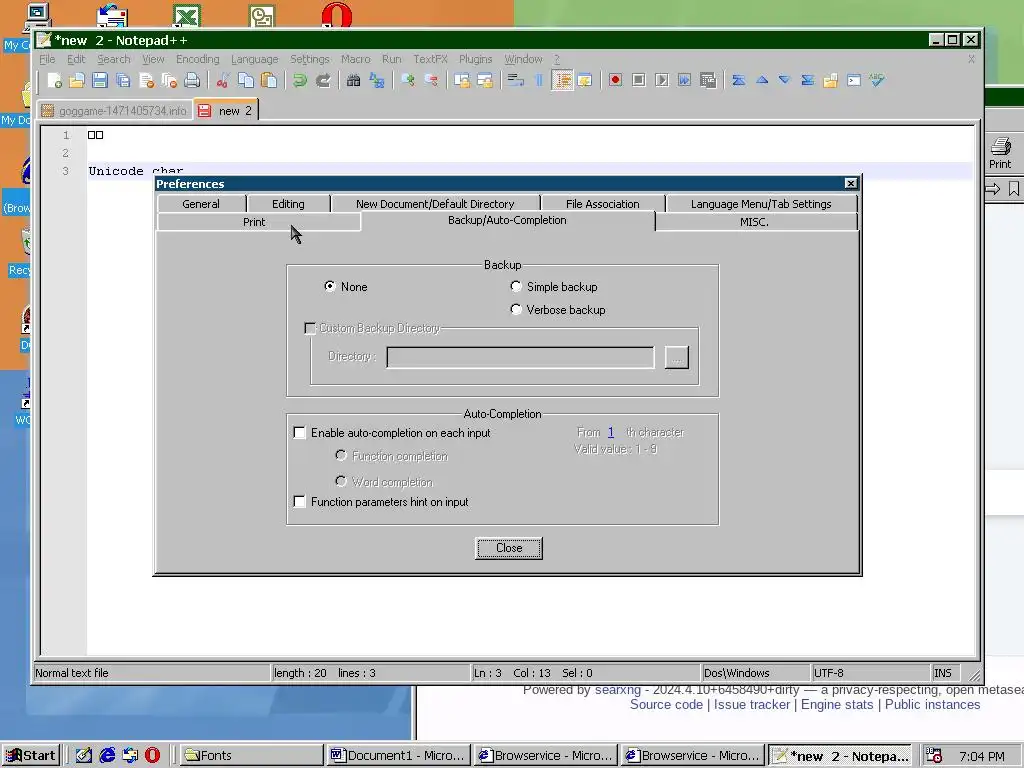Toggle Word wrap toolbar icon
The width and height of the screenshot is (1024, 768).
515,80
